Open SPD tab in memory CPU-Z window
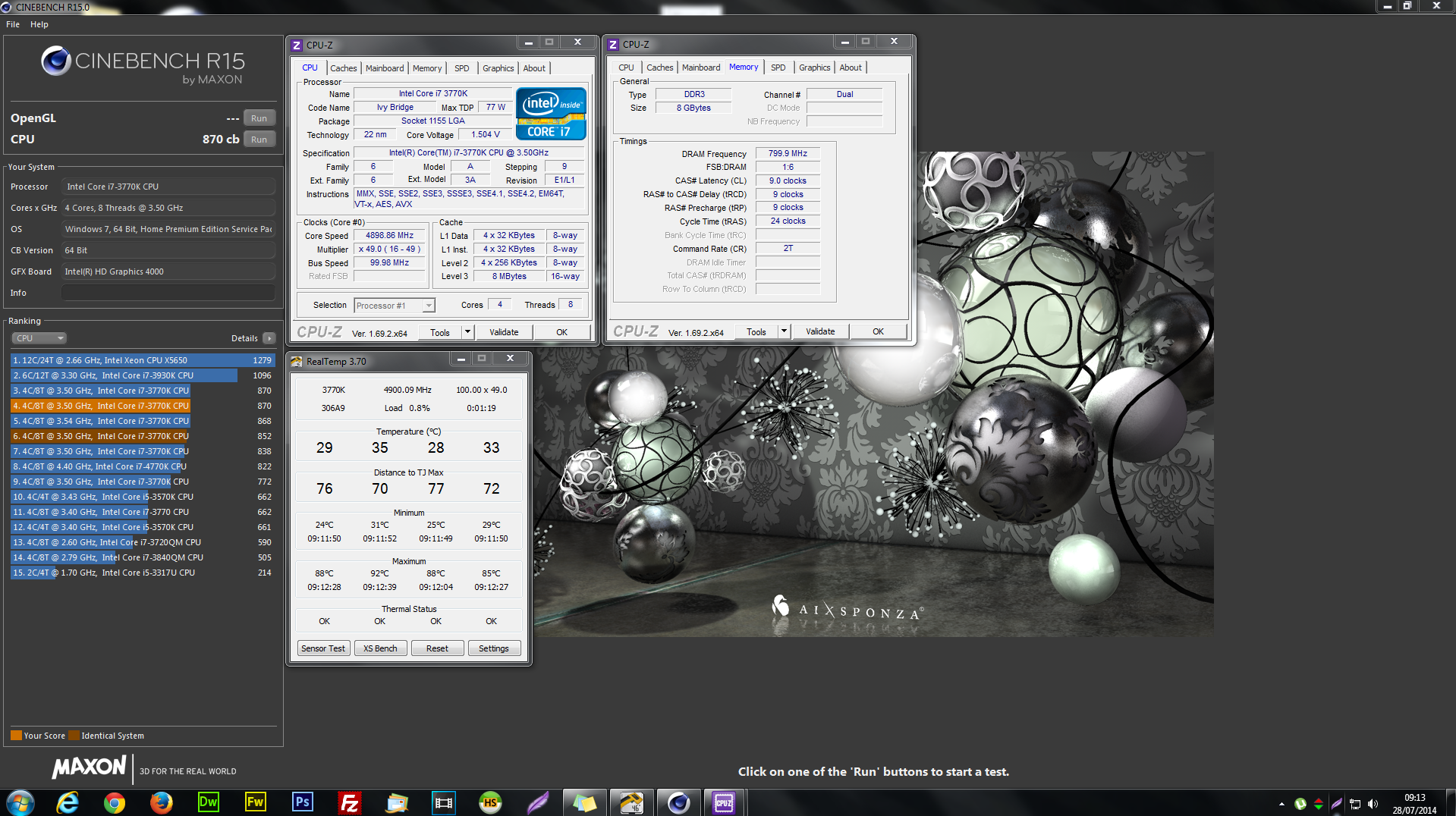1456x816 pixels. pos(778,67)
